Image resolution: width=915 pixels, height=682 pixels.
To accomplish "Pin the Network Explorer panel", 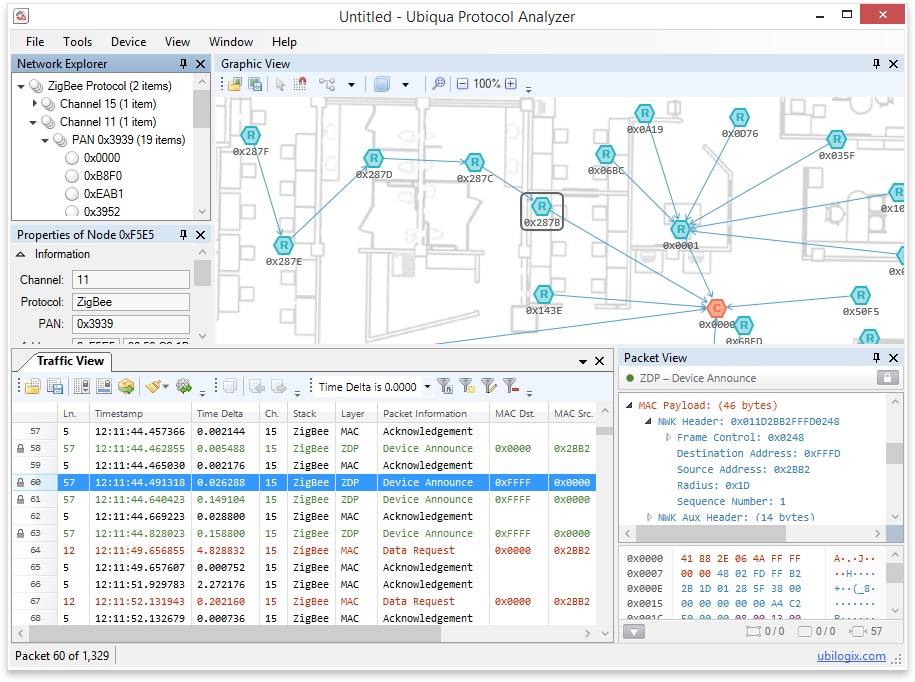I will coord(183,64).
